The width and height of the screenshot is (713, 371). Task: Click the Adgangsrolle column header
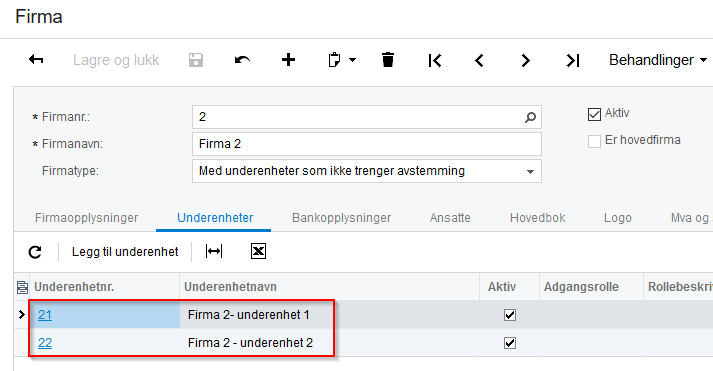pos(591,287)
